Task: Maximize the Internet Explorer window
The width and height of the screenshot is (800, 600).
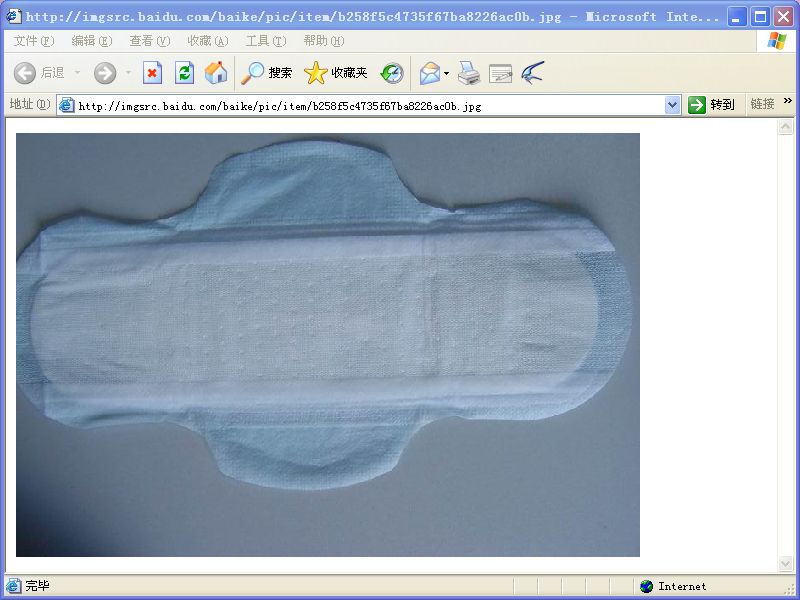Action: [x=760, y=17]
